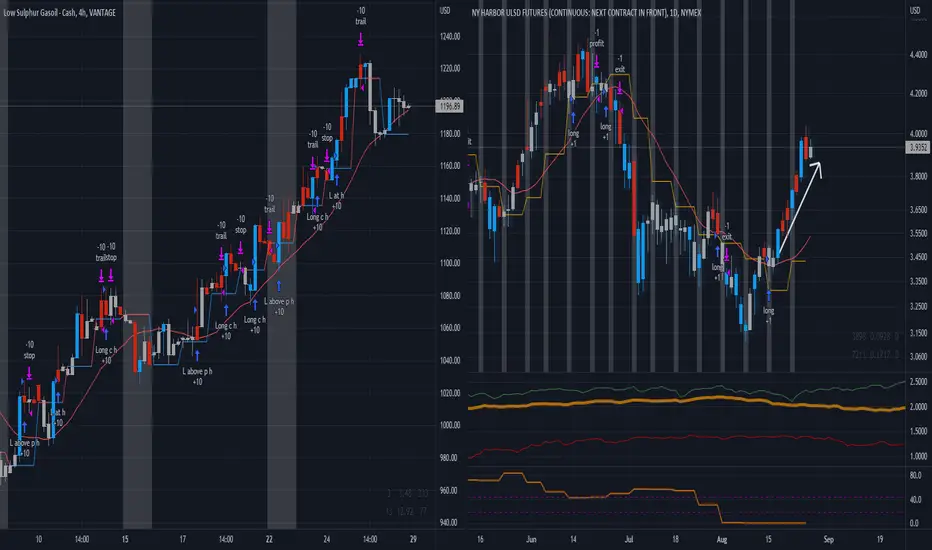Click the '-10 -10 trailstop' trade label
Viewport: 932px width, 550px height.
tap(106, 252)
